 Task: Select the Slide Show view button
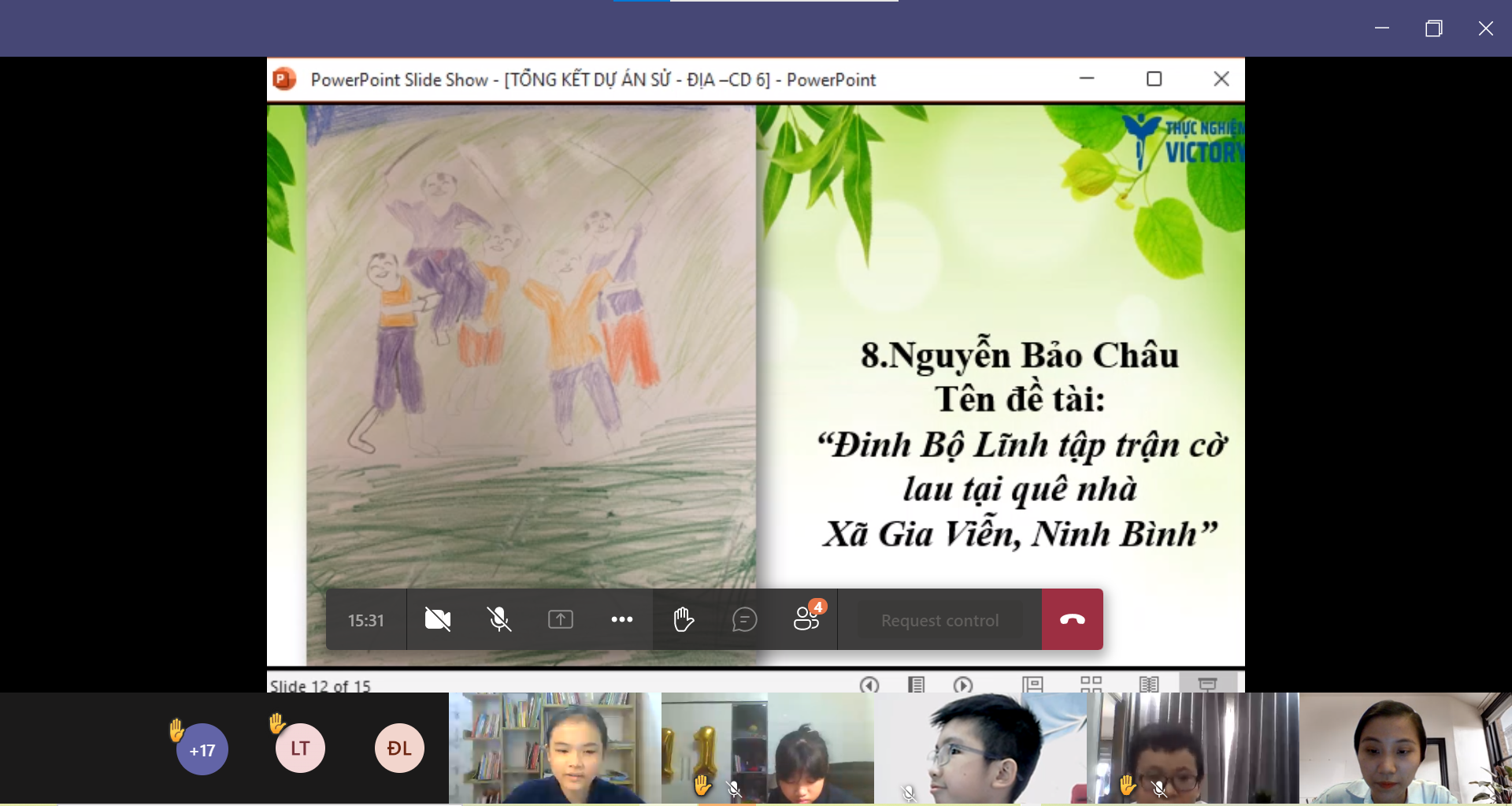(x=1208, y=685)
